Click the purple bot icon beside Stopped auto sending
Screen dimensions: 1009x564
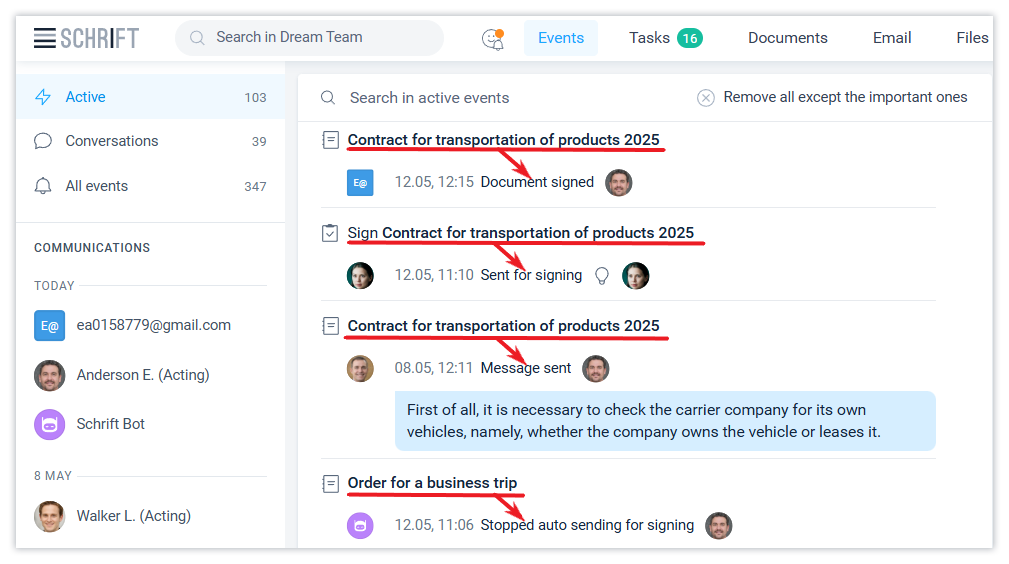[360, 525]
